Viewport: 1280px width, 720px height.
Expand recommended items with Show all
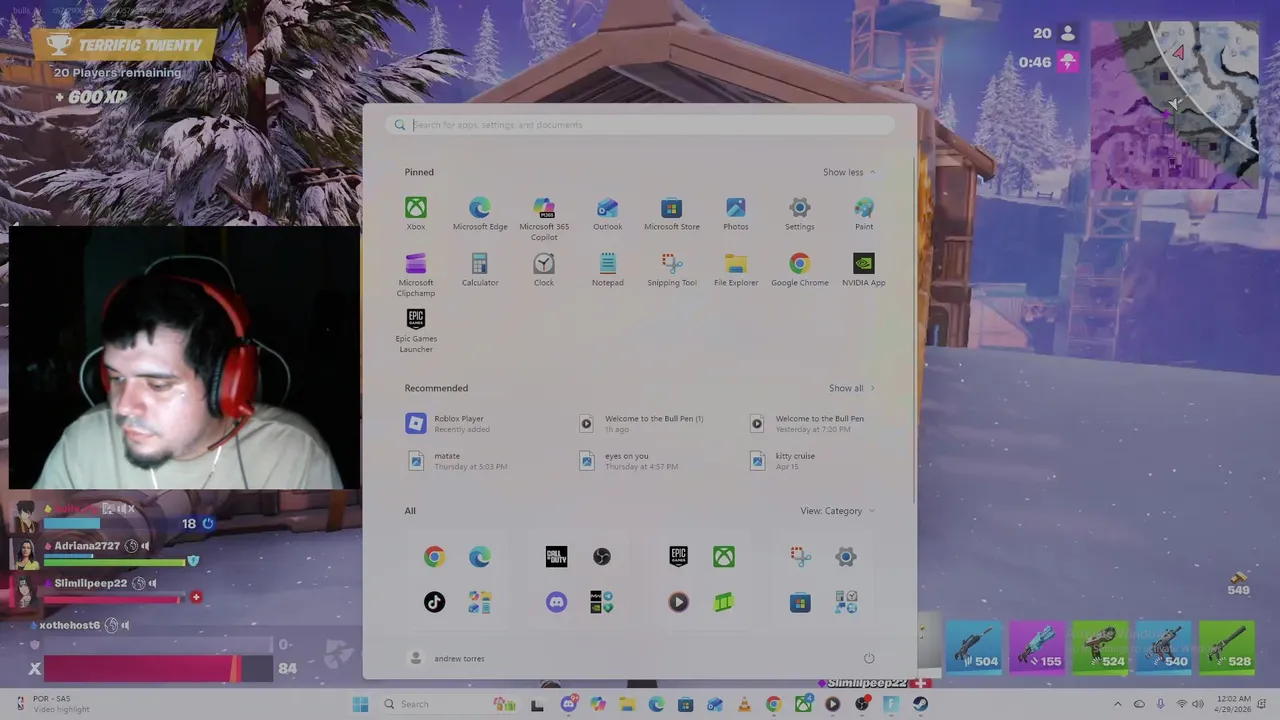851,388
